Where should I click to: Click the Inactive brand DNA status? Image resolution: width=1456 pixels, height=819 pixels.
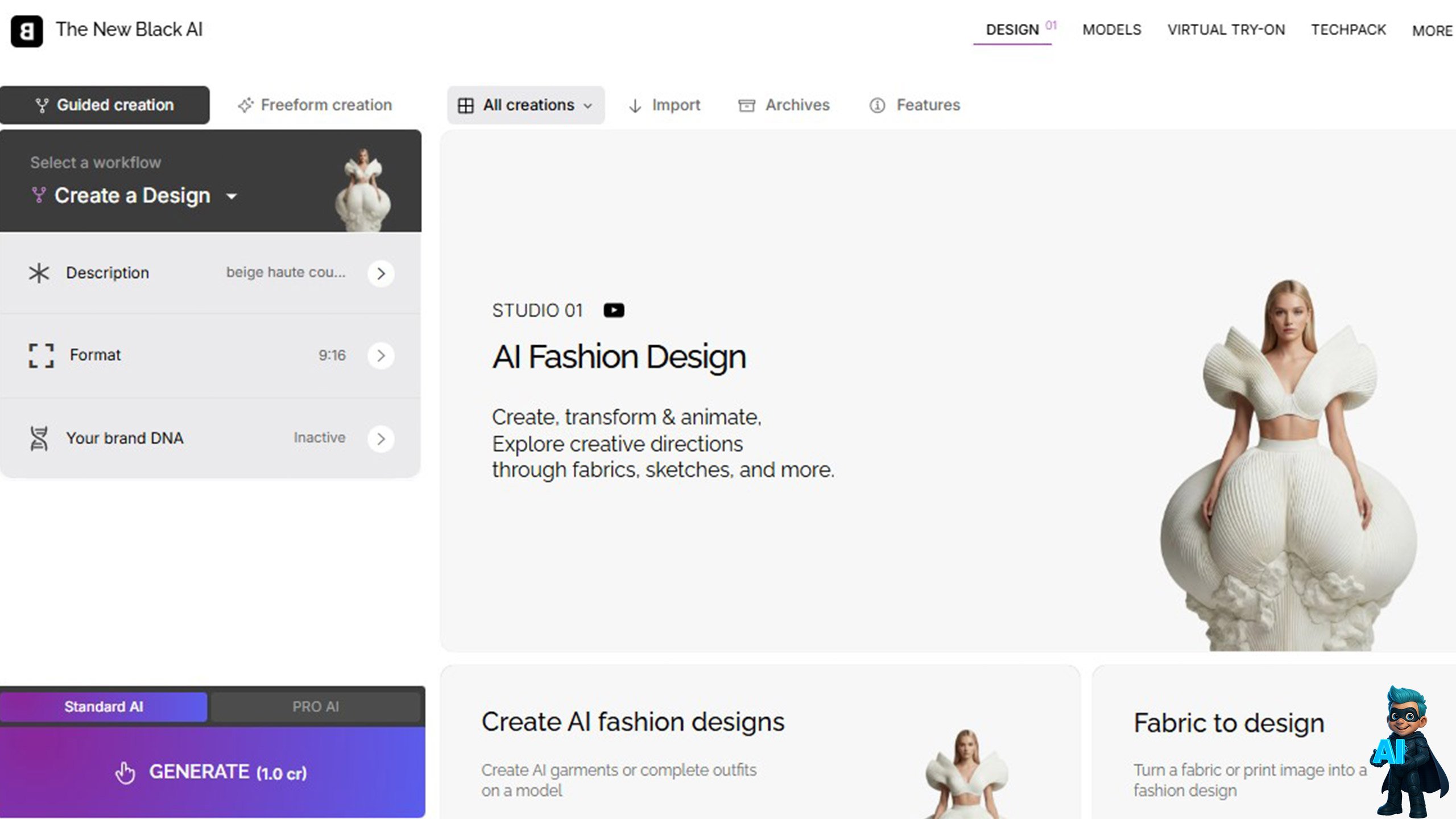(x=320, y=437)
